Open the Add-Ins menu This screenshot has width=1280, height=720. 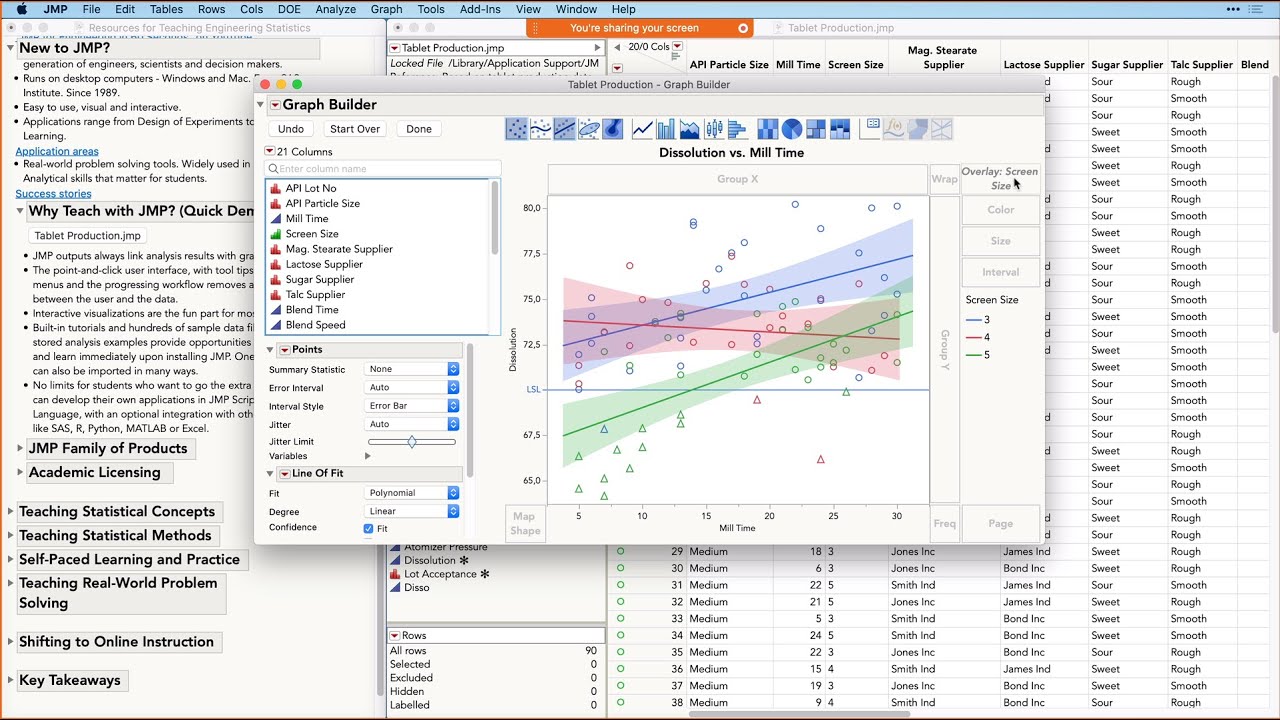click(480, 9)
